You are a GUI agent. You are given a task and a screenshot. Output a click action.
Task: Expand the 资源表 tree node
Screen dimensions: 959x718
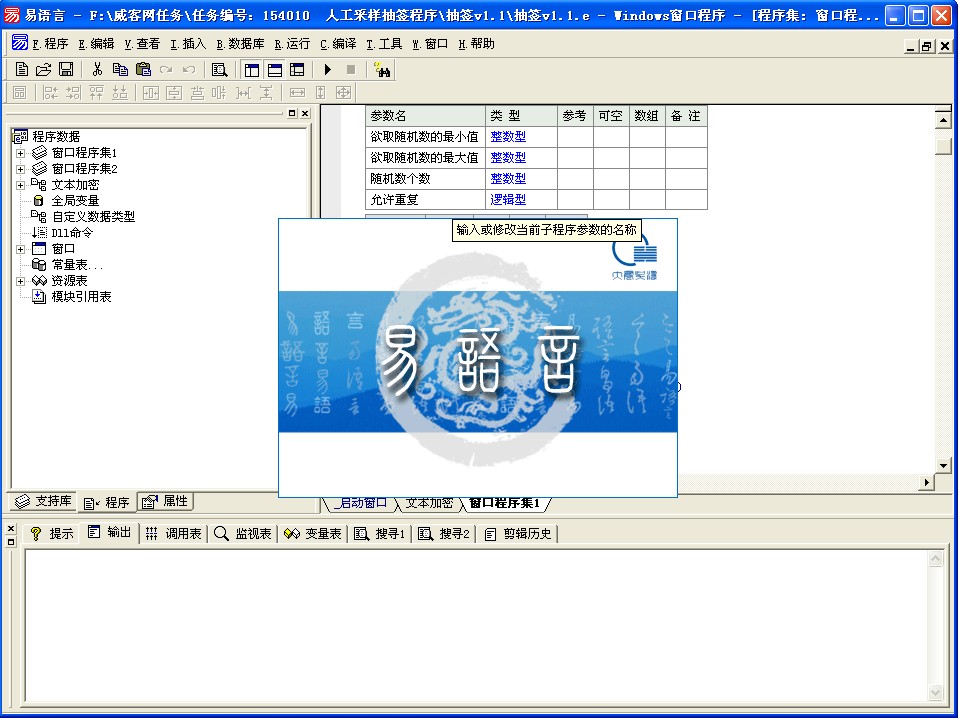(20, 281)
